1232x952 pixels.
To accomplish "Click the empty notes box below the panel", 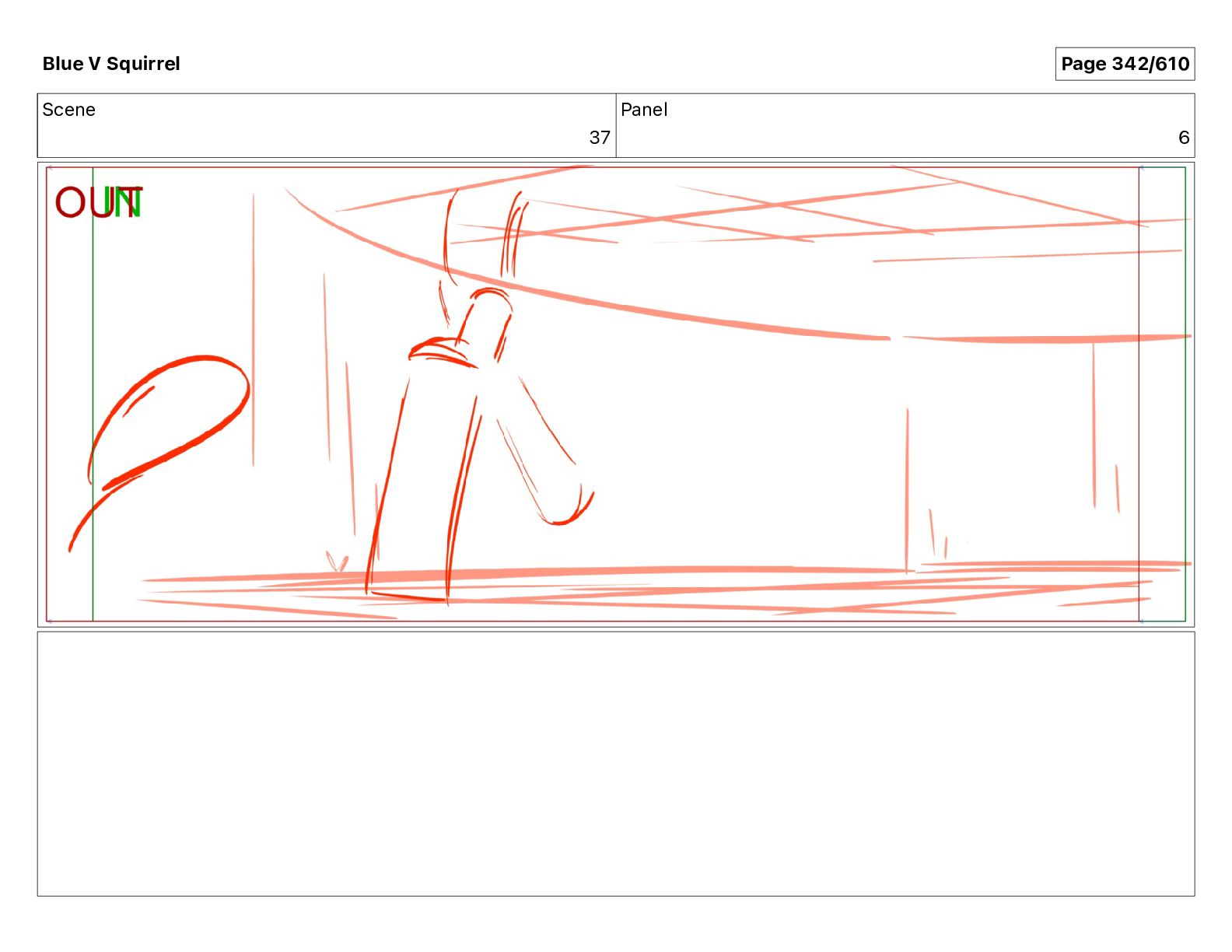I will 616,764.
